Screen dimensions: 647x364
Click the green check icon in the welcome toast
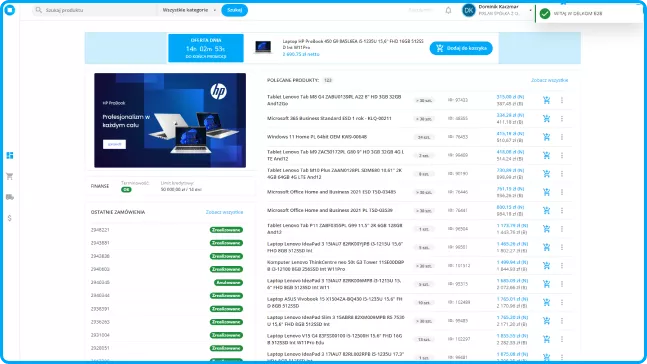(545, 14)
